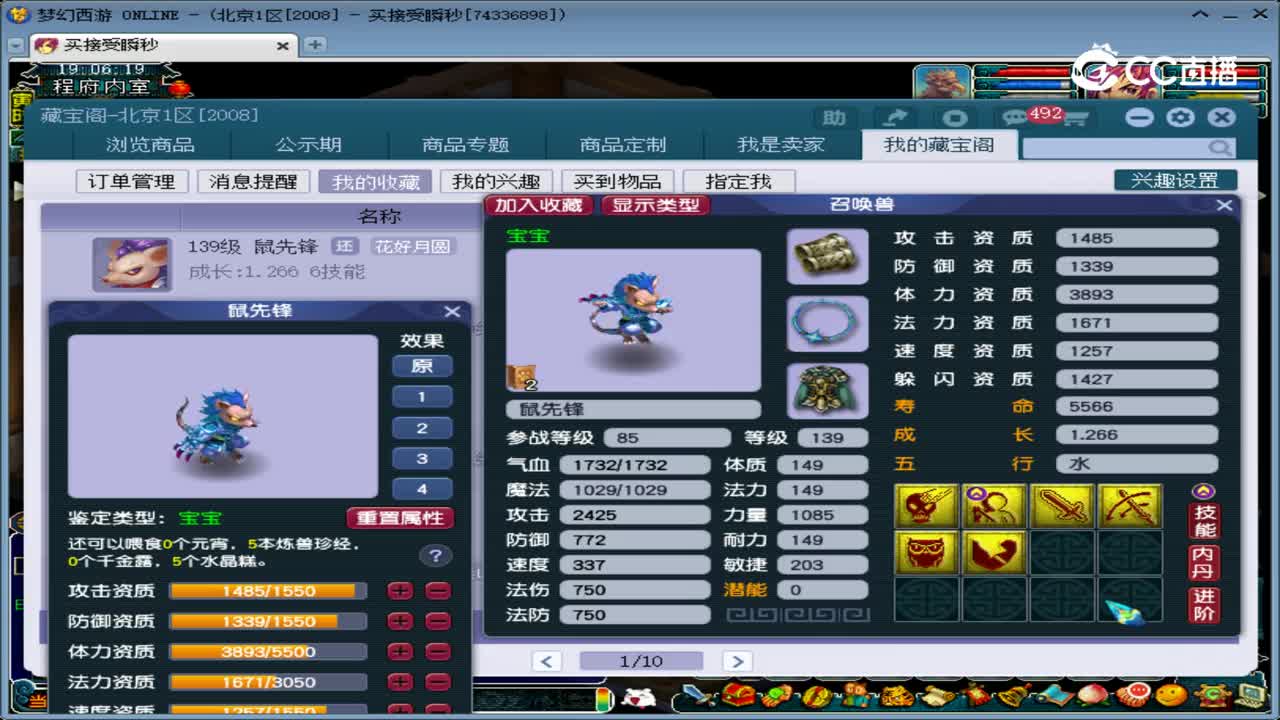Increase 体力资质 with plus button
This screenshot has width=1280, height=720.
(x=401, y=652)
